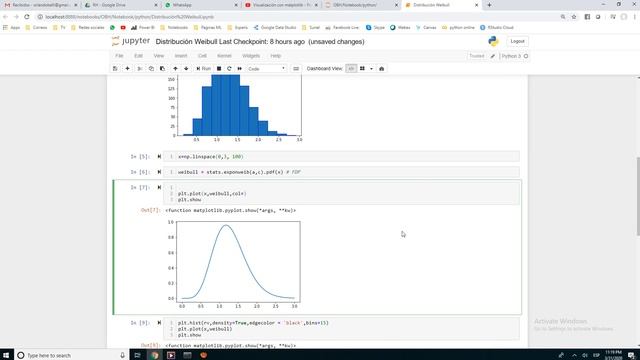640x360 pixels.
Task: Open the Kernel menu
Action: (x=224, y=56)
